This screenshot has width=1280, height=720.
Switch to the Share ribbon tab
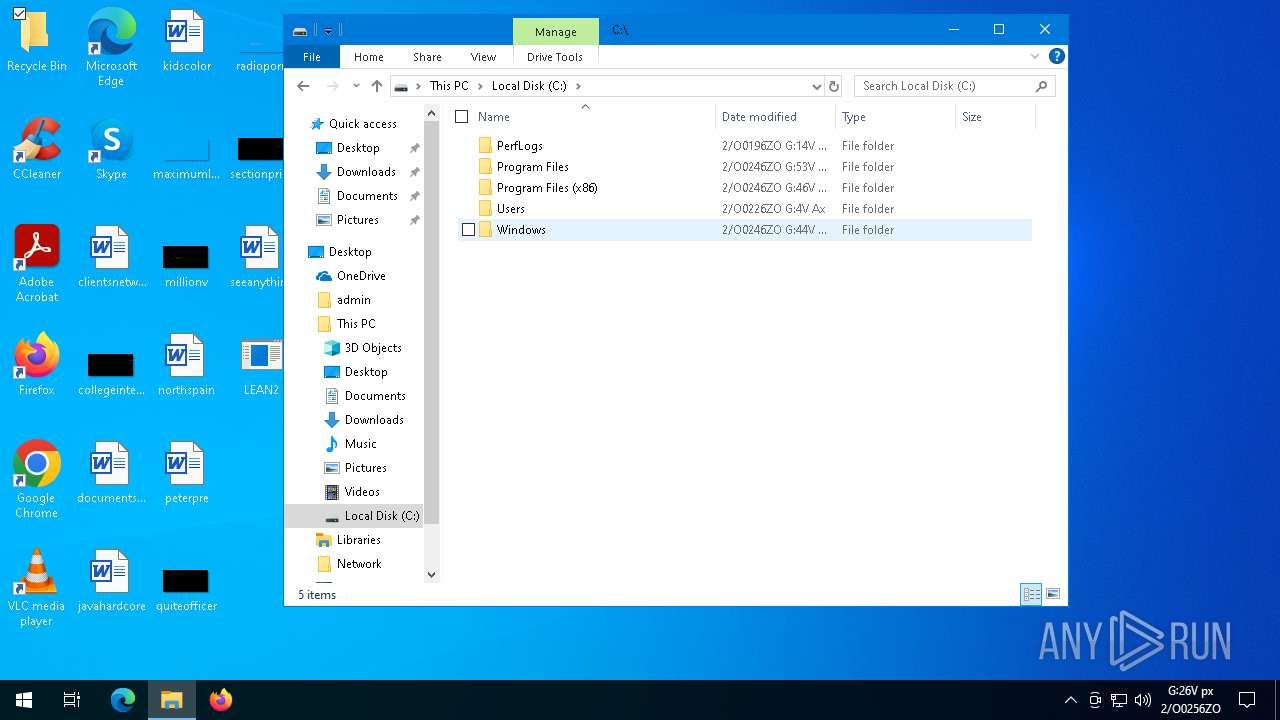[427, 57]
